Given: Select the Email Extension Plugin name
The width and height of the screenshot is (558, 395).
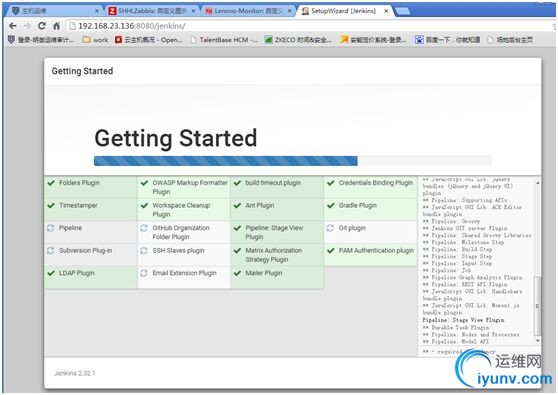Looking at the screenshot, I should click(184, 273).
